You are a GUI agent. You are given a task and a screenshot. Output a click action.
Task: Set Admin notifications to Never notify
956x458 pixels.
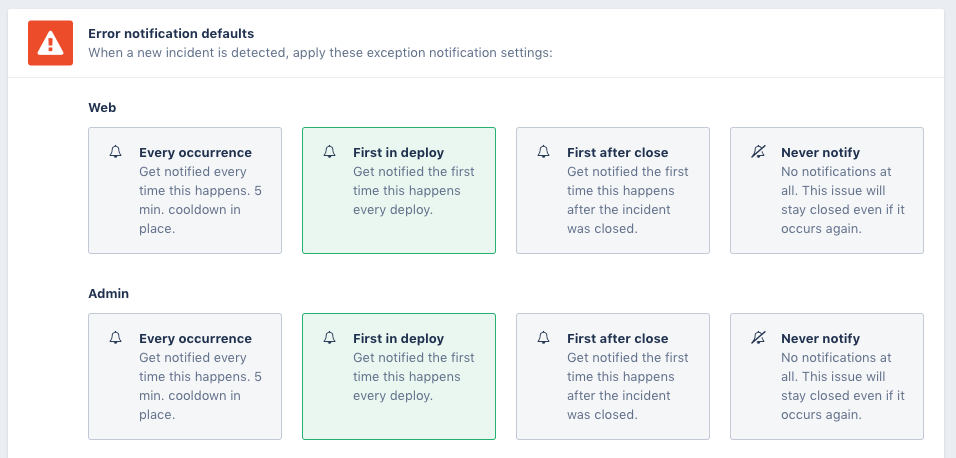[827, 377]
